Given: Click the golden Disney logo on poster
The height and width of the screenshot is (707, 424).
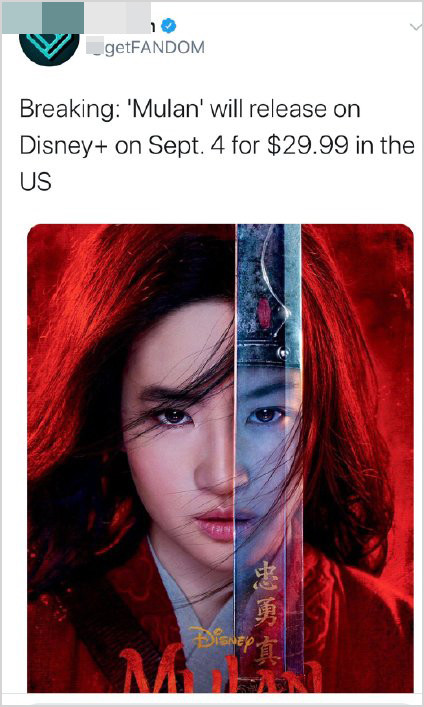Looking at the screenshot, I should pos(220,638).
